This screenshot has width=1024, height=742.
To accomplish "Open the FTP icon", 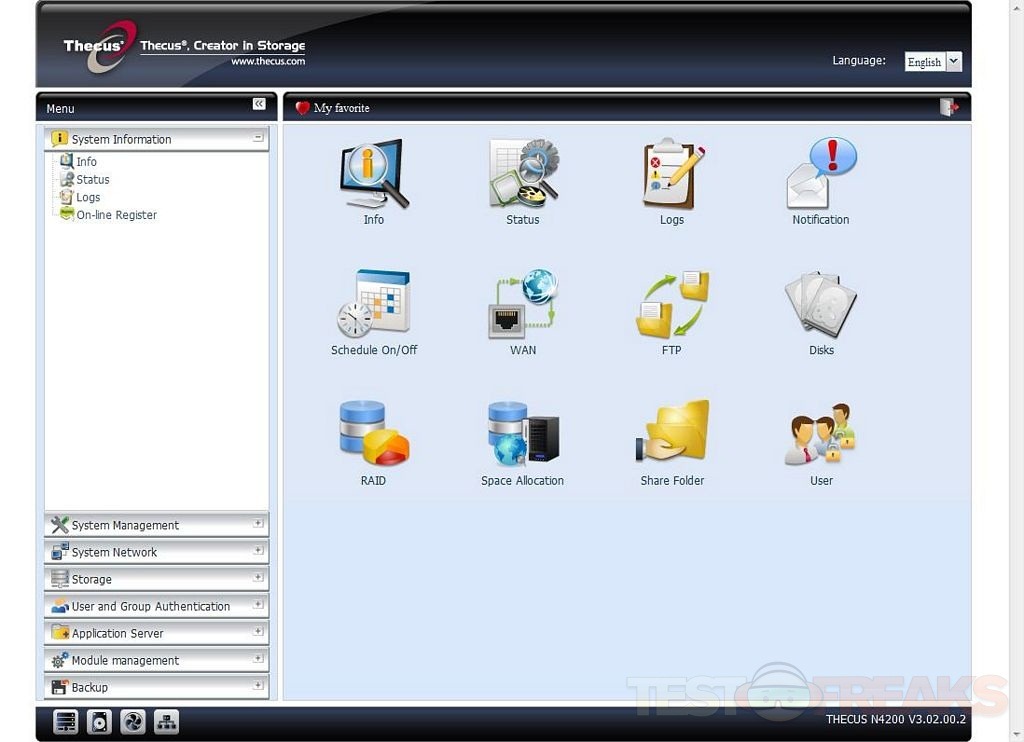I will (x=672, y=304).
